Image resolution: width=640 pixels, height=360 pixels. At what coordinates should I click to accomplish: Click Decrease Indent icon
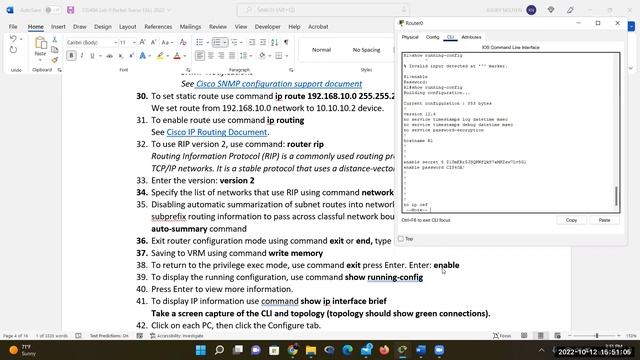[252, 42]
